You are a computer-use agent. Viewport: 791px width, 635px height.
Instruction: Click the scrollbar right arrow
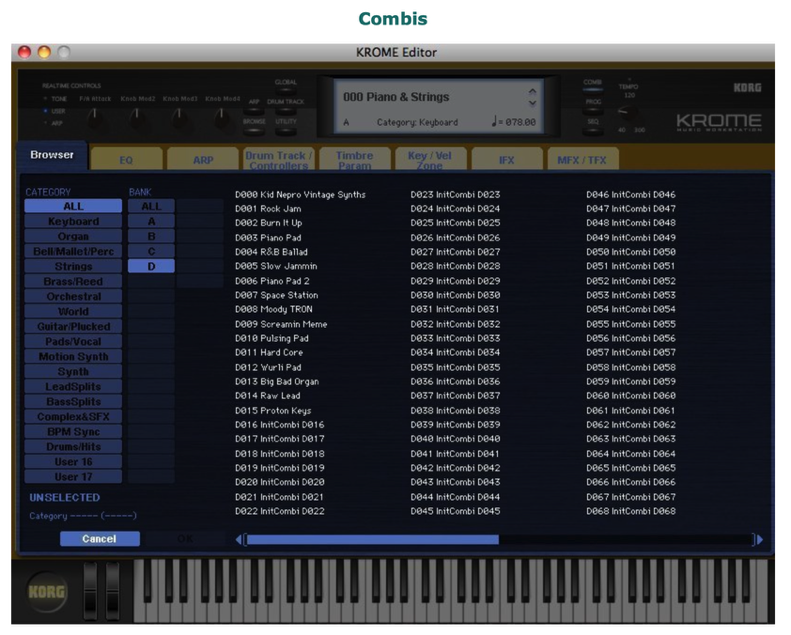tap(760, 540)
